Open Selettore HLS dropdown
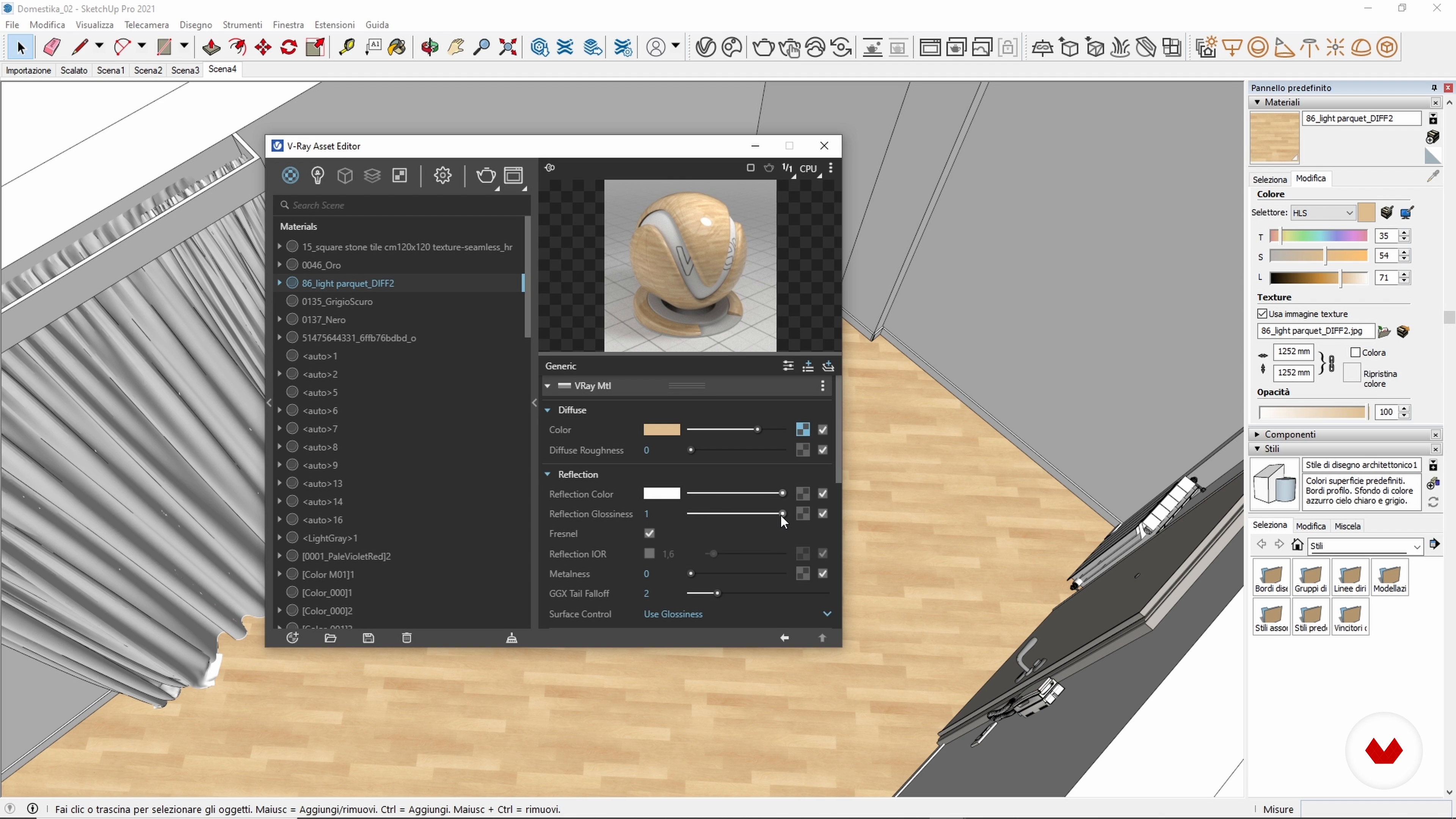Screen dimensions: 1456x819 1323,213
